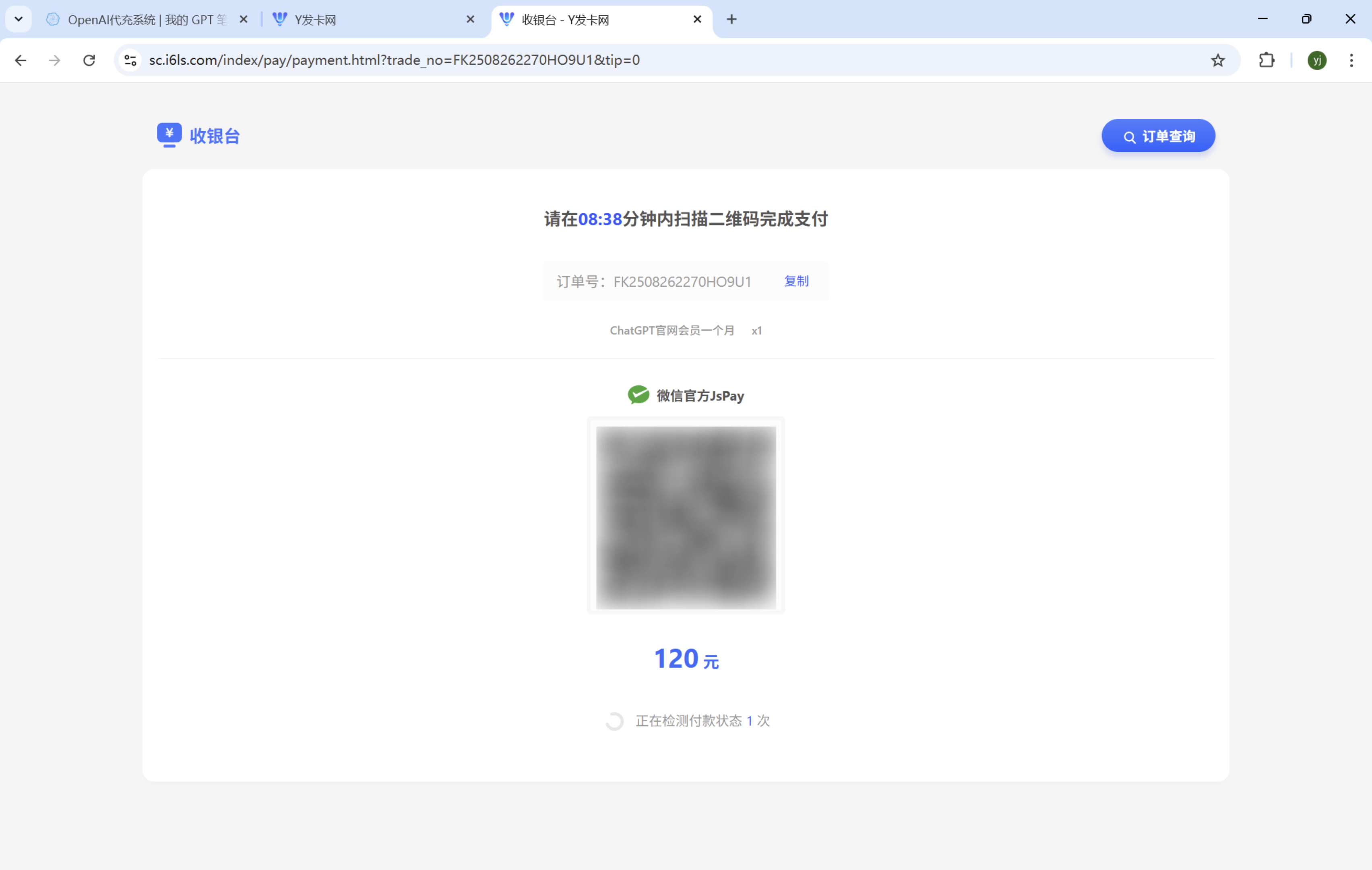Screen dimensions: 1372x870
Task: Reload the payment page
Action: [89, 60]
